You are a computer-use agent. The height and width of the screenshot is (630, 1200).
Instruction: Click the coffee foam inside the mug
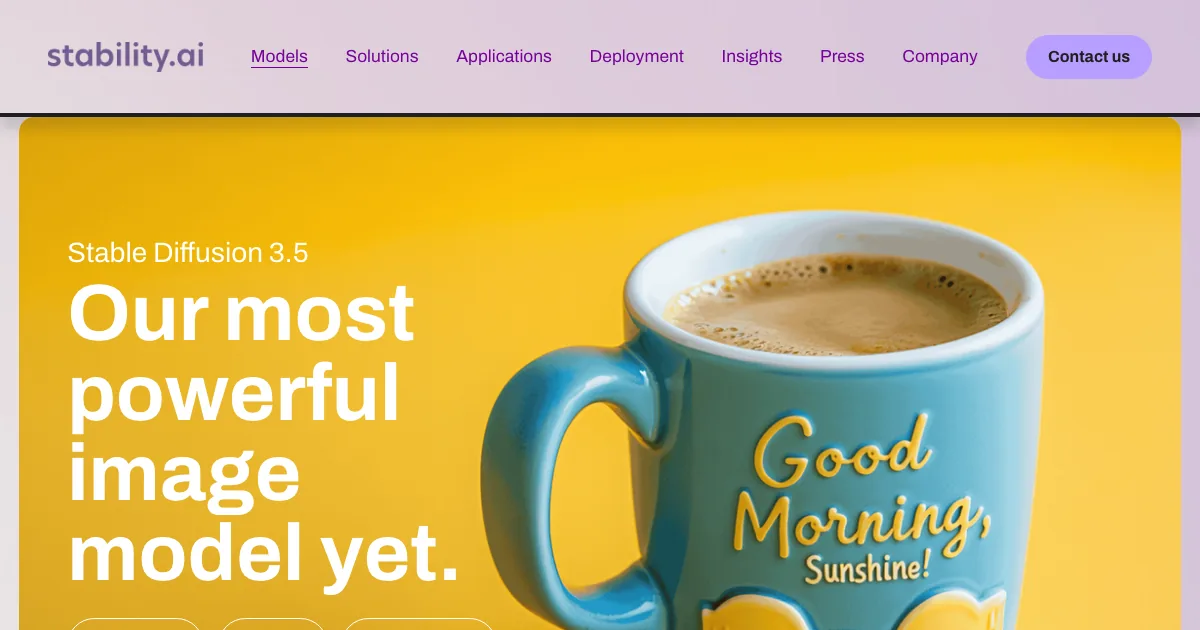tap(836, 304)
